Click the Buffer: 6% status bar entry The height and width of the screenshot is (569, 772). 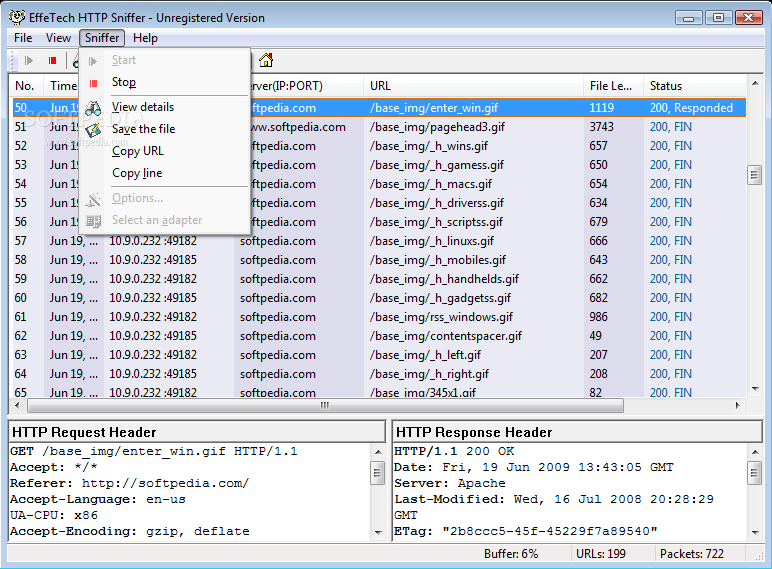coord(511,554)
